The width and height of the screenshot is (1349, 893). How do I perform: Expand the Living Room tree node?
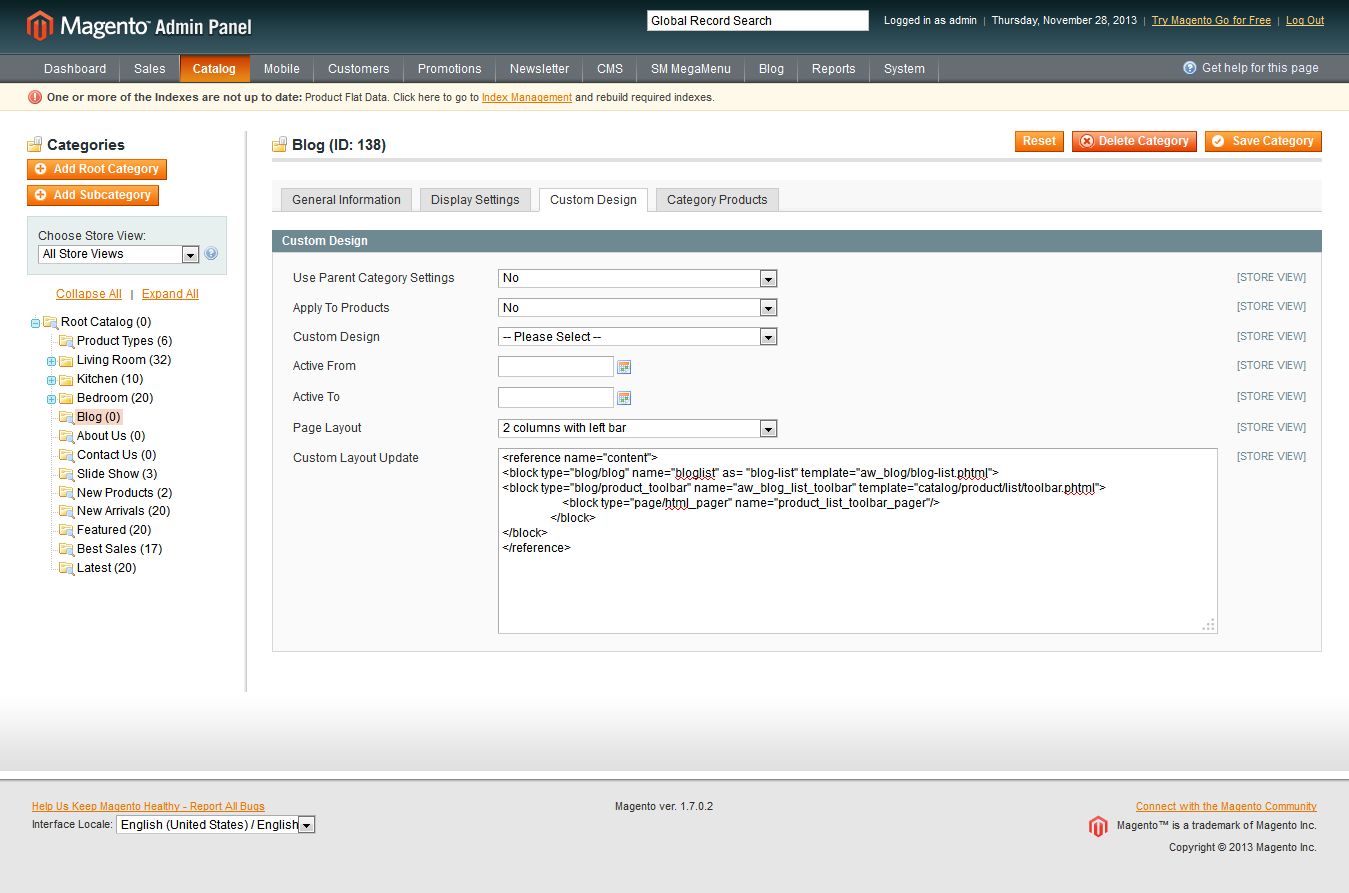point(51,361)
